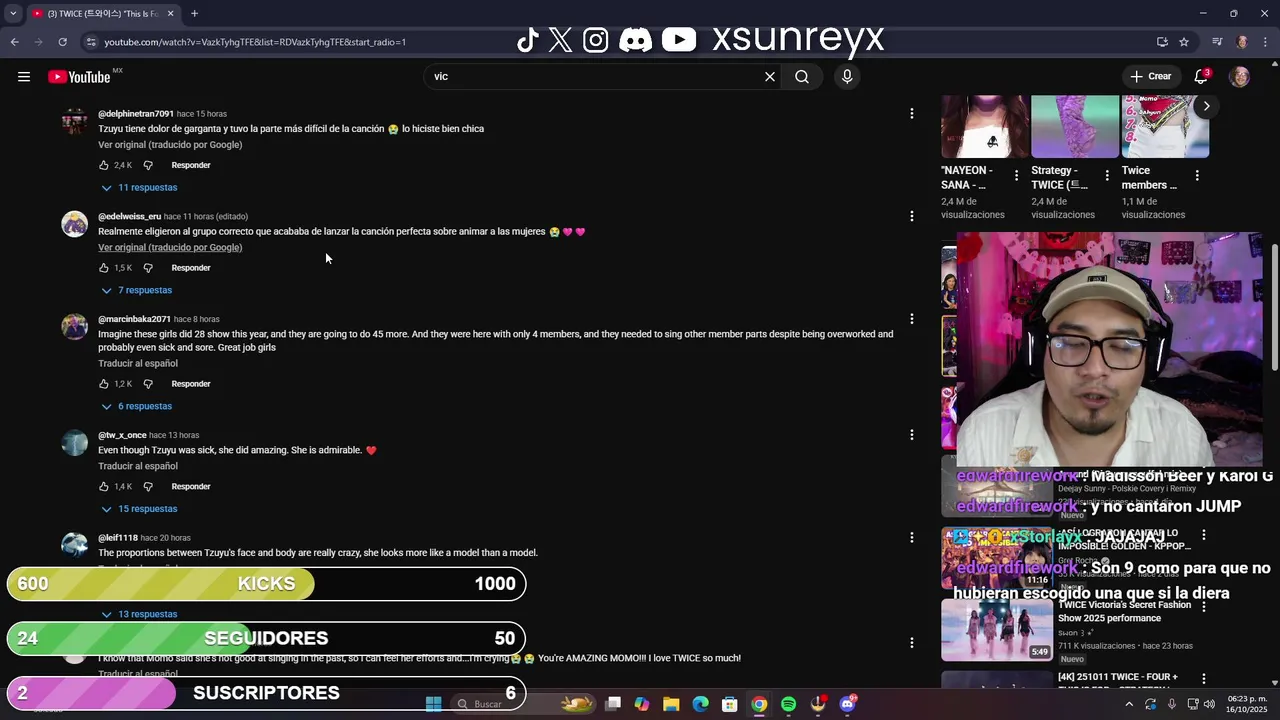Open TWICE Victoria's Secret Fashion Show video title

pyautogui.click(x=1124, y=611)
